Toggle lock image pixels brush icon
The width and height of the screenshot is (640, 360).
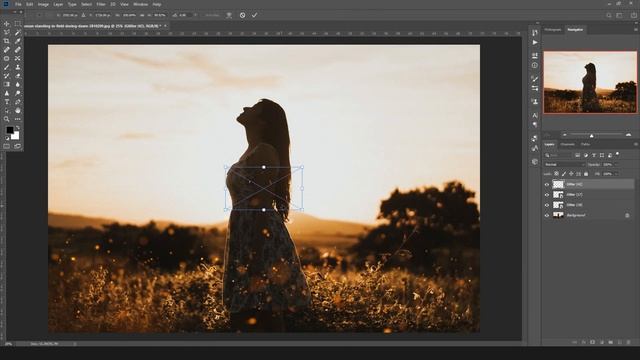coord(564,174)
